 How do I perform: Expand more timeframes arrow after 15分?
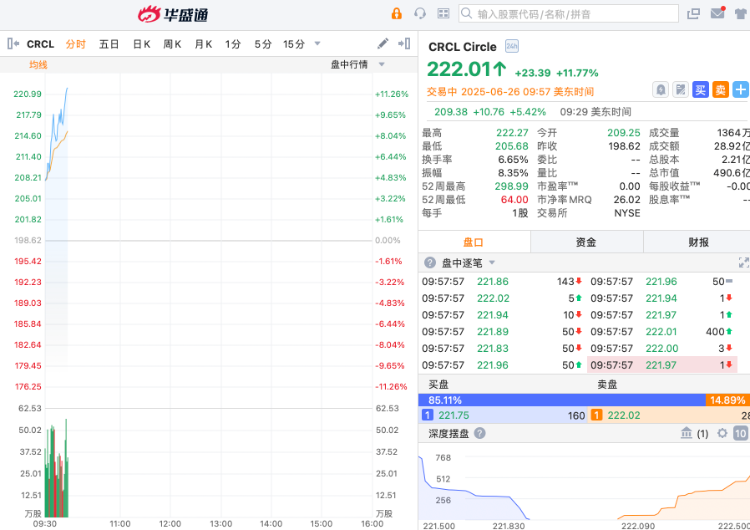(318, 44)
